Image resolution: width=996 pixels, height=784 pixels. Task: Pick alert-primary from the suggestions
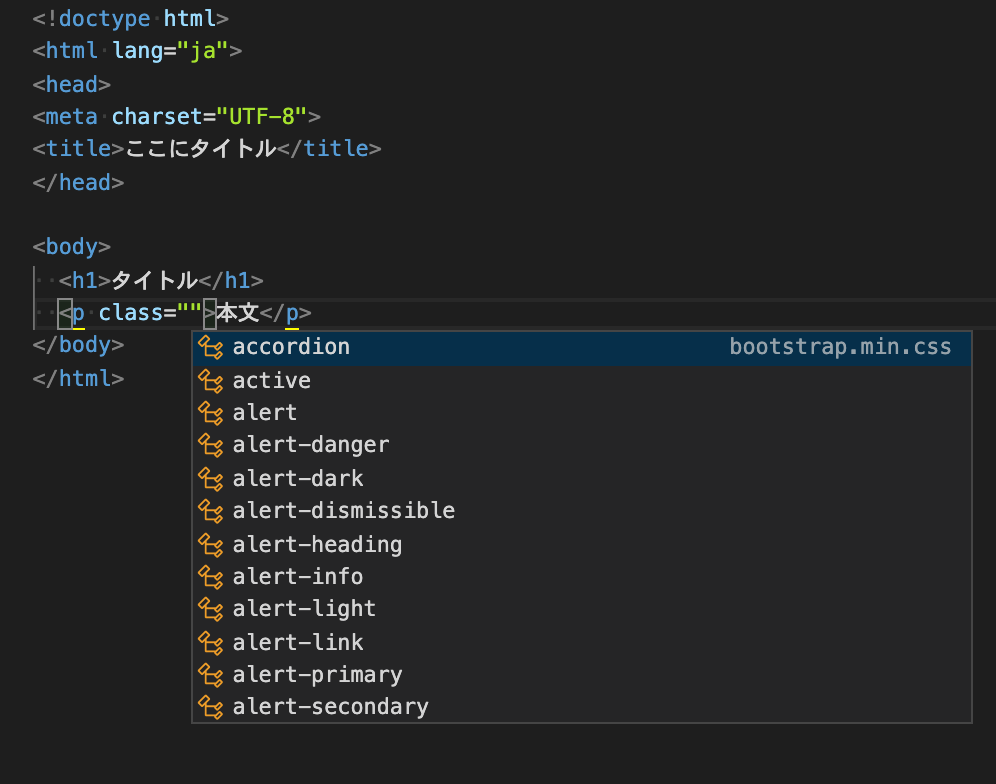[x=316, y=674]
